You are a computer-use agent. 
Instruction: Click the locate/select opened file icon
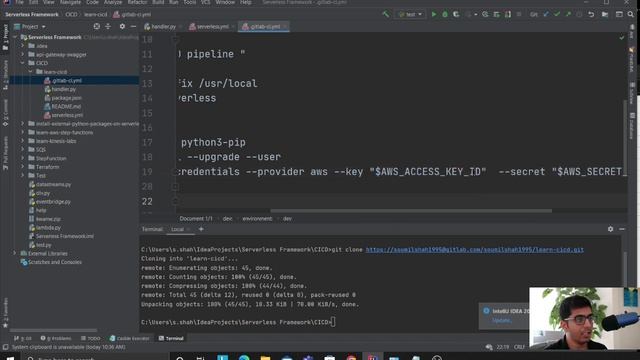97,27
